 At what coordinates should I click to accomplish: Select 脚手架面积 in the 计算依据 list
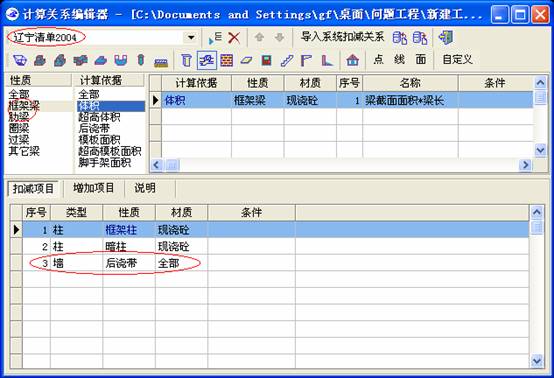(105, 163)
